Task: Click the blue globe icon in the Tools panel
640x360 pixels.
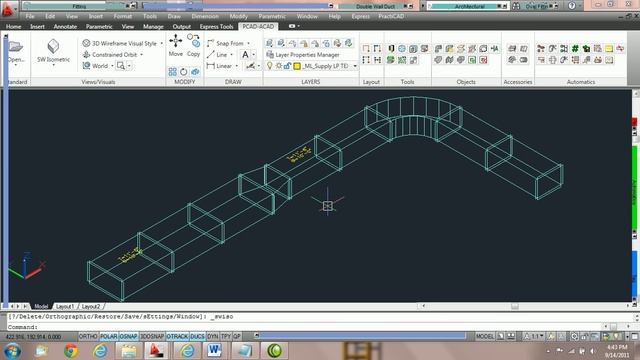Action: [x=402, y=49]
